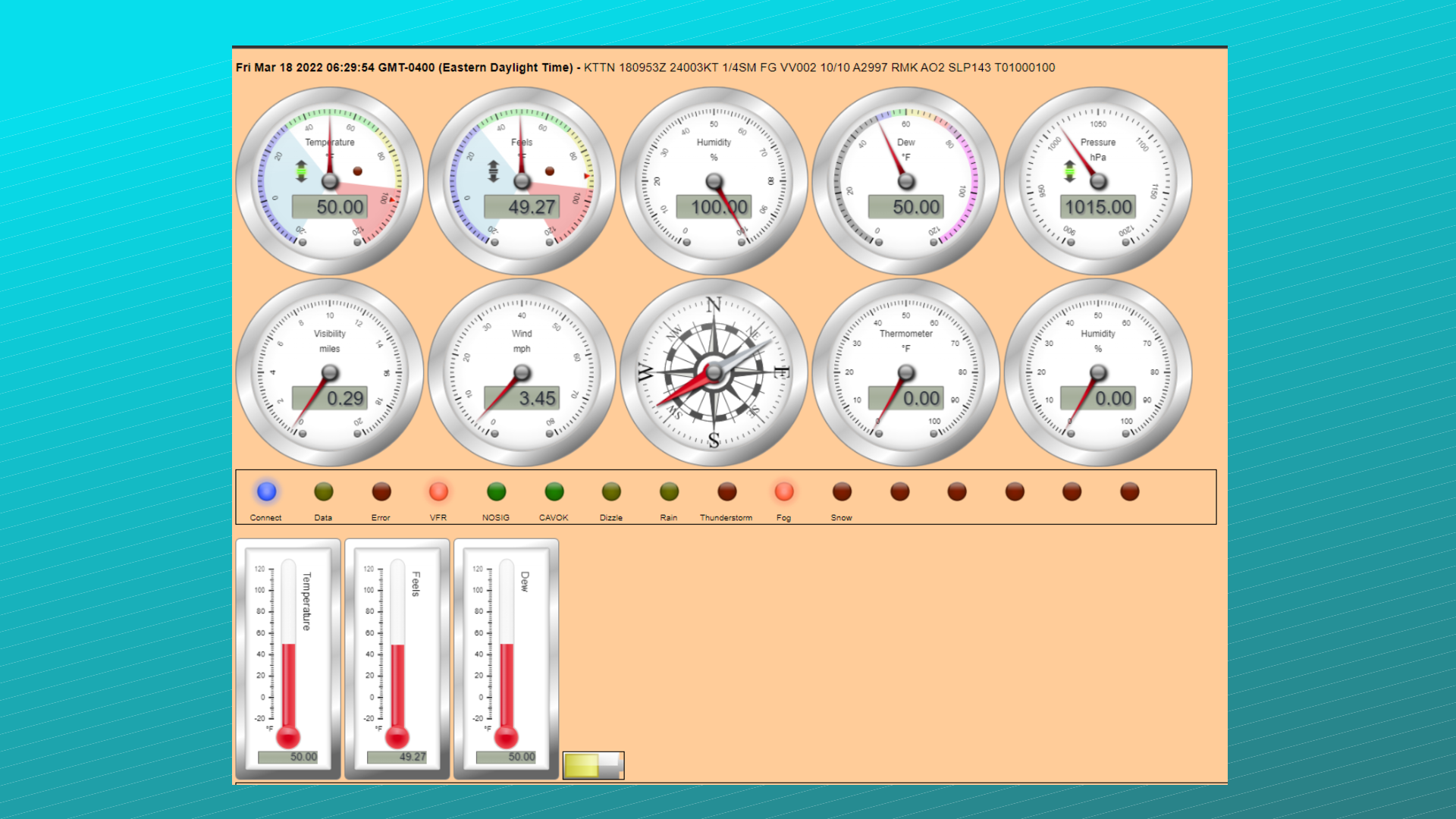Click the Rain indicator LED
Image resolution: width=1456 pixels, height=819 pixels.
click(x=669, y=491)
